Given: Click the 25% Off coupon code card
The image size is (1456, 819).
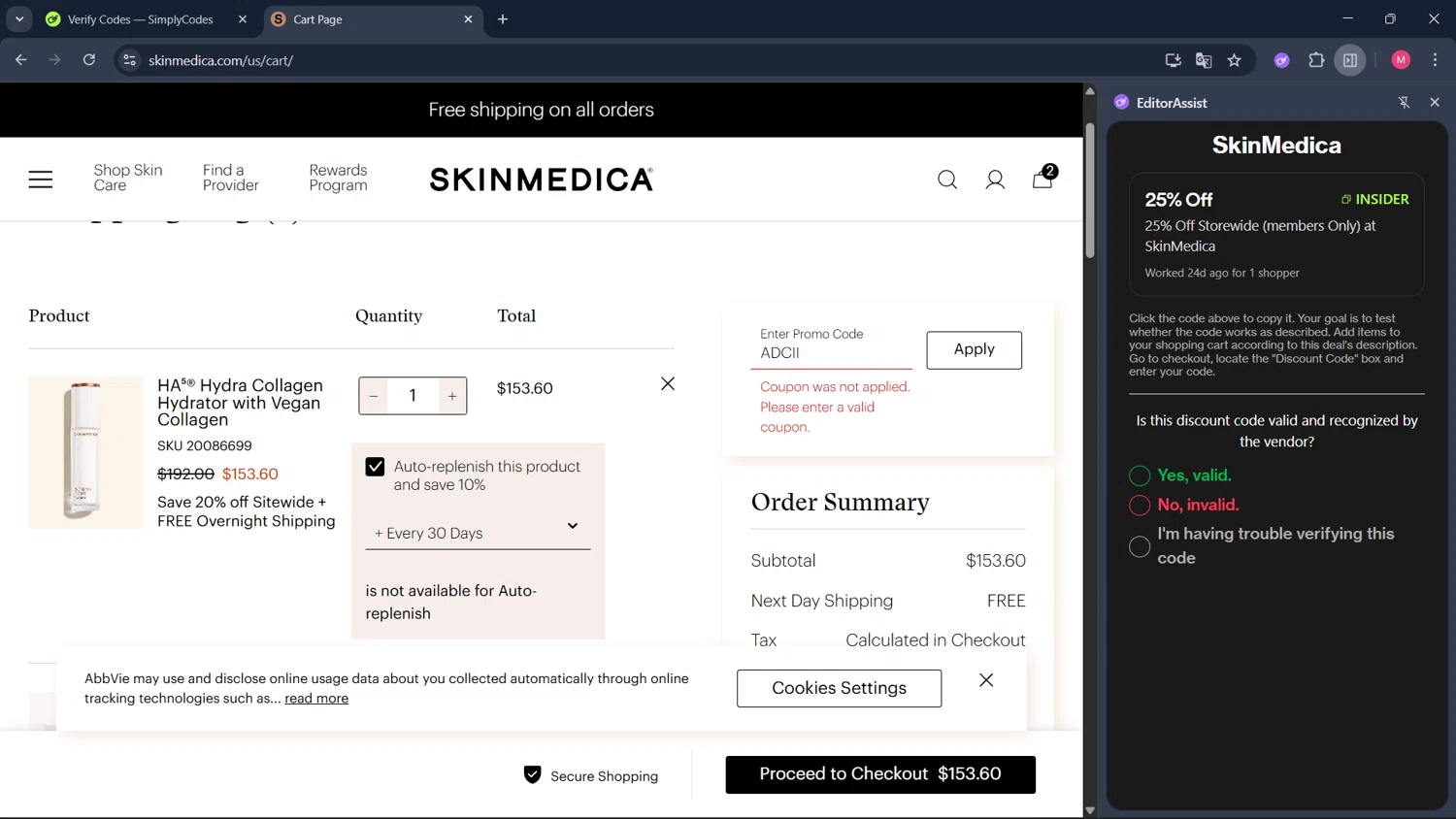Looking at the screenshot, I should click(x=1276, y=235).
